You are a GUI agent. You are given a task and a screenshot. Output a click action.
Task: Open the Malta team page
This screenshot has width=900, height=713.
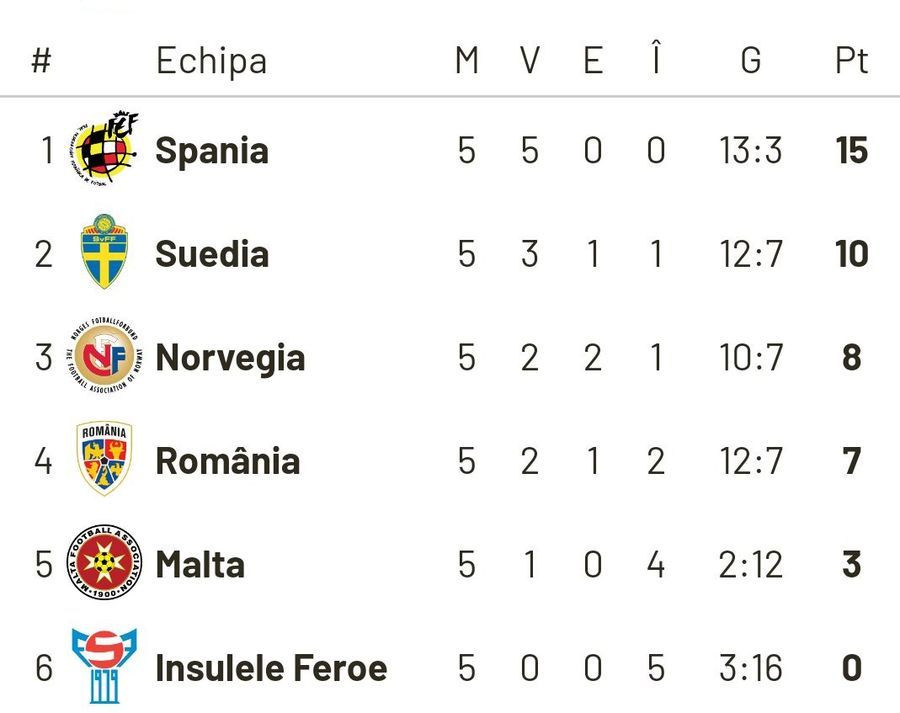(200, 564)
